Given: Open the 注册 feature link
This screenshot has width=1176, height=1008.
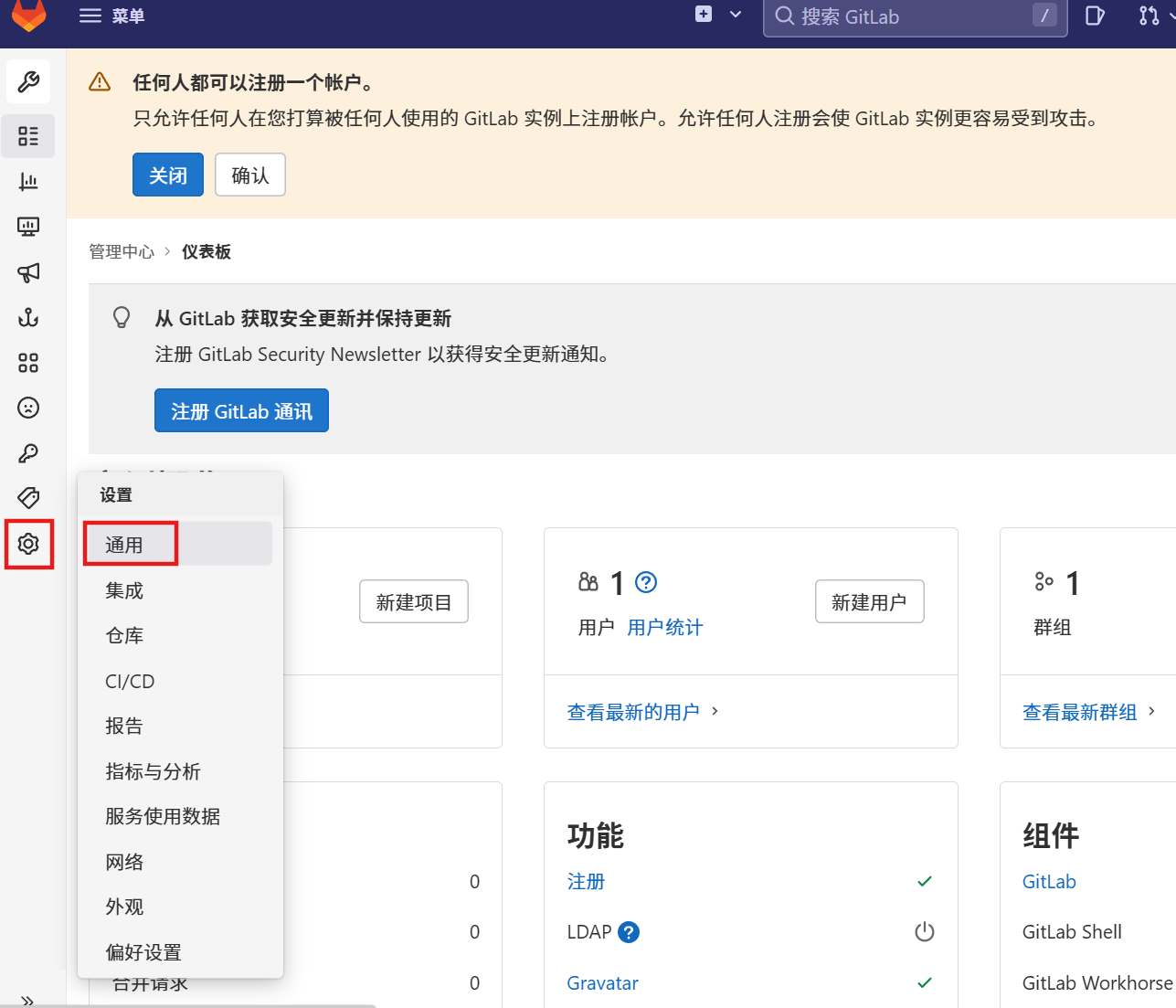Looking at the screenshot, I should coord(586,882).
